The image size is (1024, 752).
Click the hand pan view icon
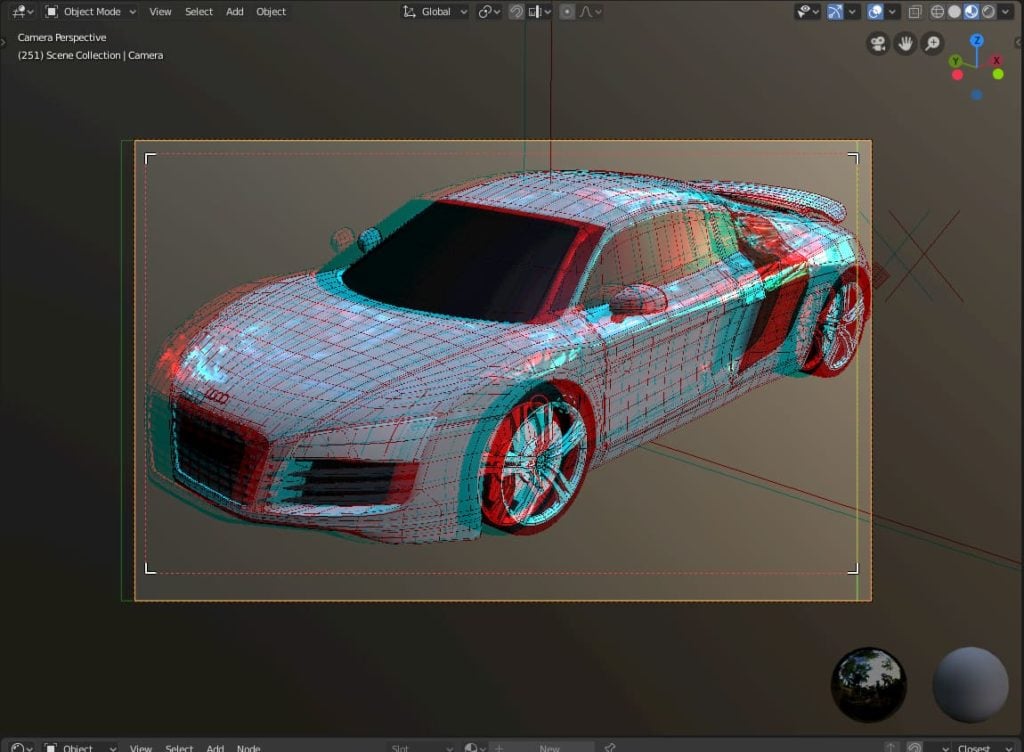click(x=905, y=43)
